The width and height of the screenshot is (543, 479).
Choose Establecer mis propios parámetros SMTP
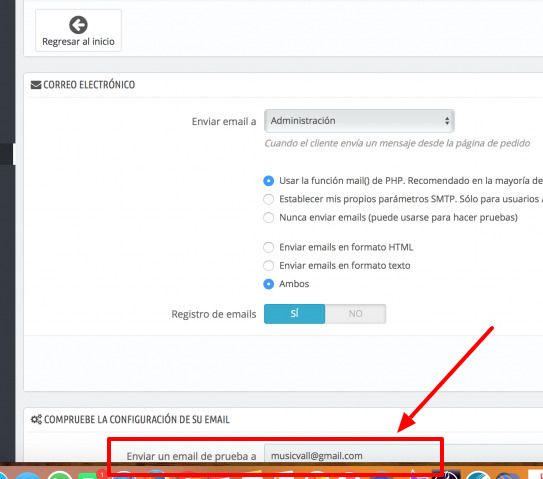268,199
